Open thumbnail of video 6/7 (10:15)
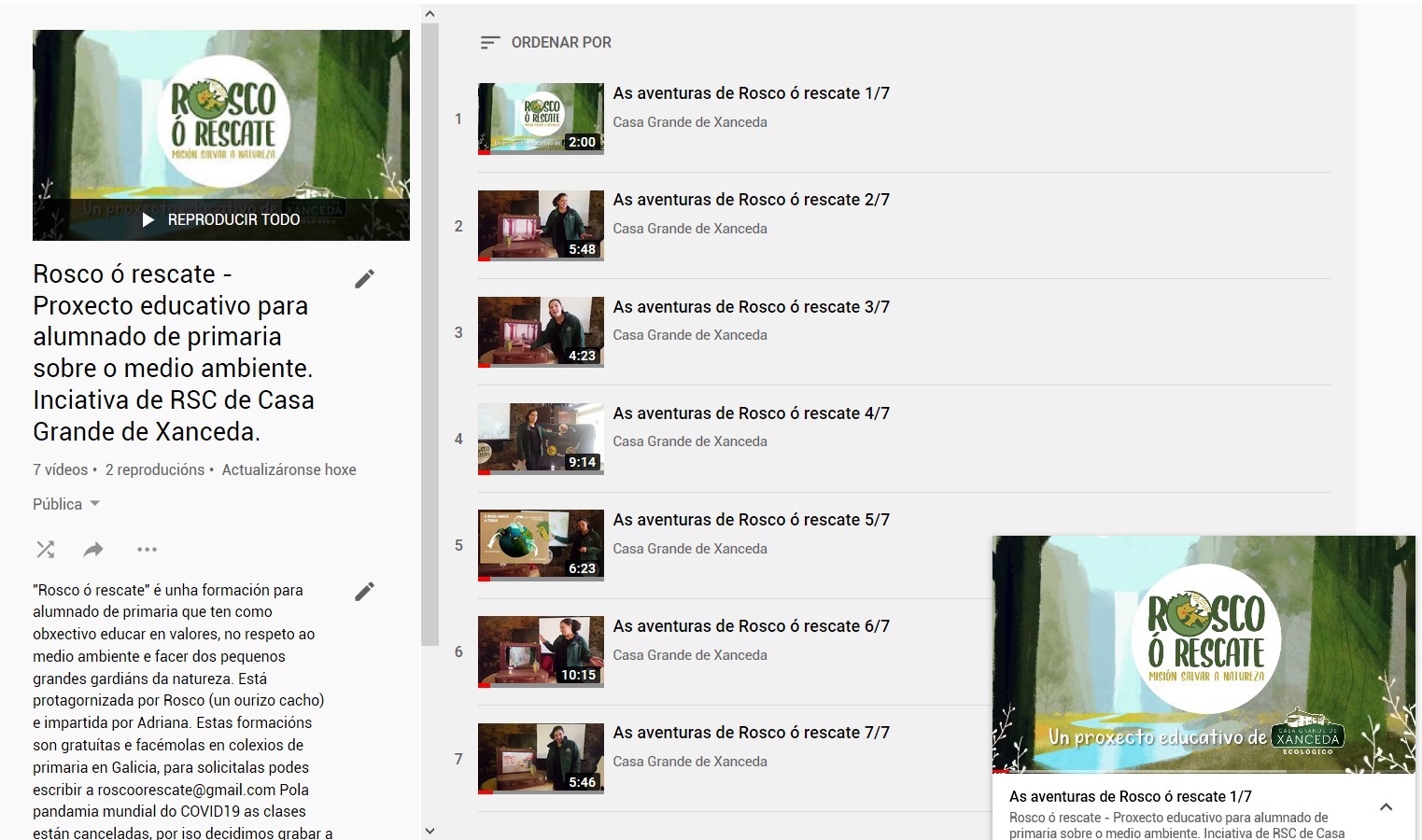 [541, 651]
